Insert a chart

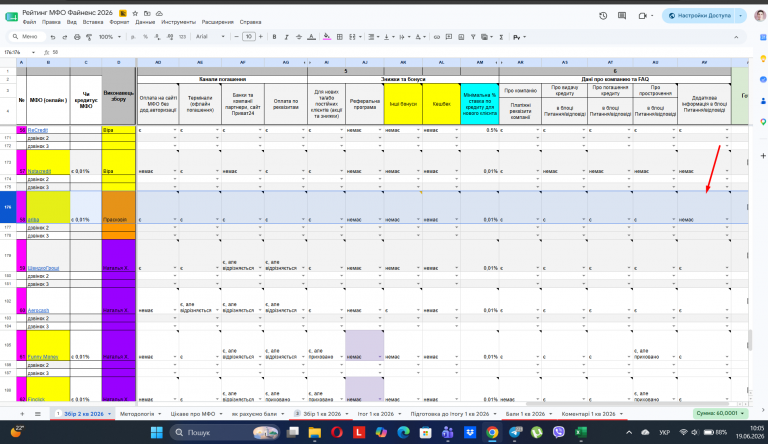point(461,37)
